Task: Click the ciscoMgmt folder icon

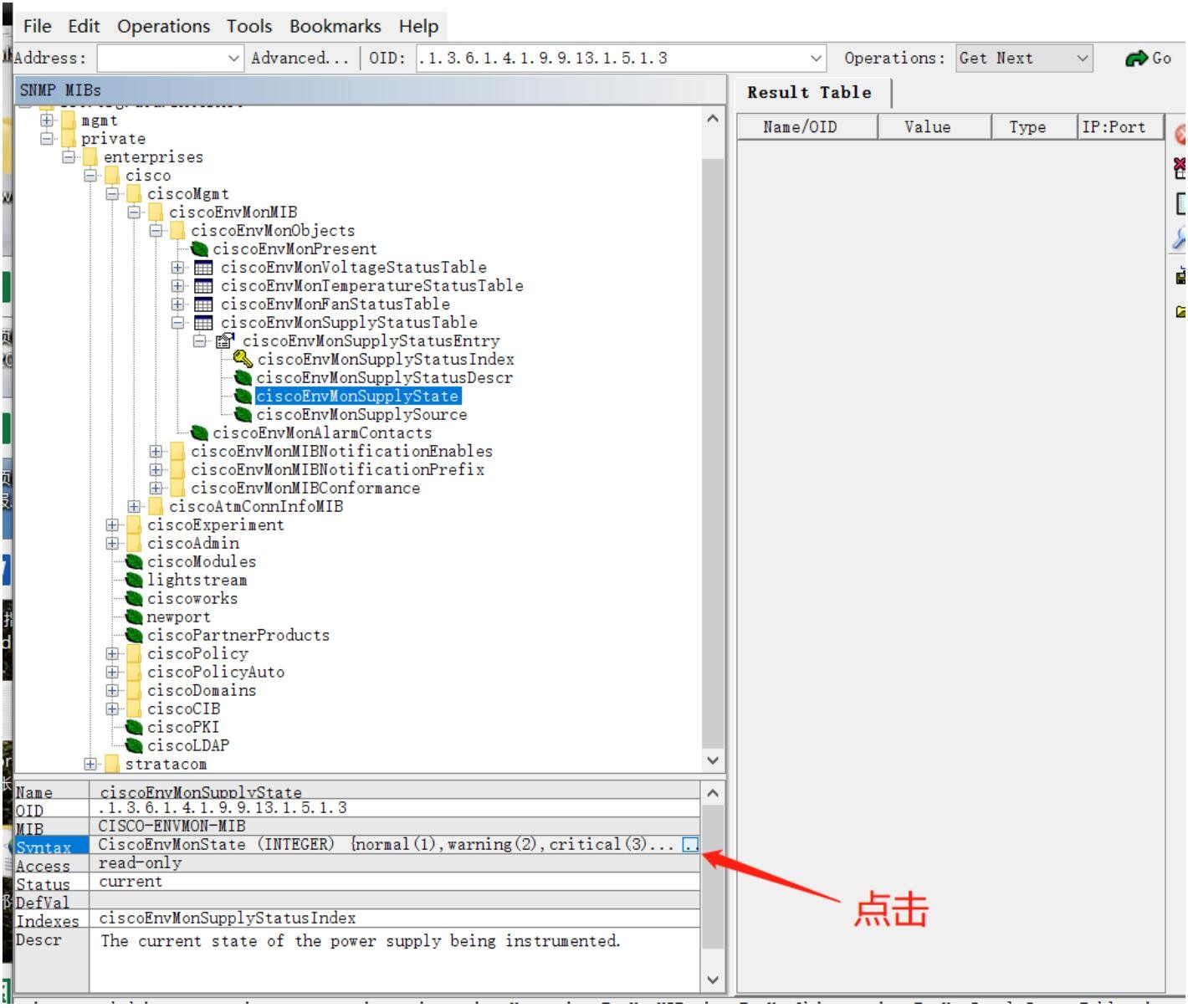Action: [134, 194]
